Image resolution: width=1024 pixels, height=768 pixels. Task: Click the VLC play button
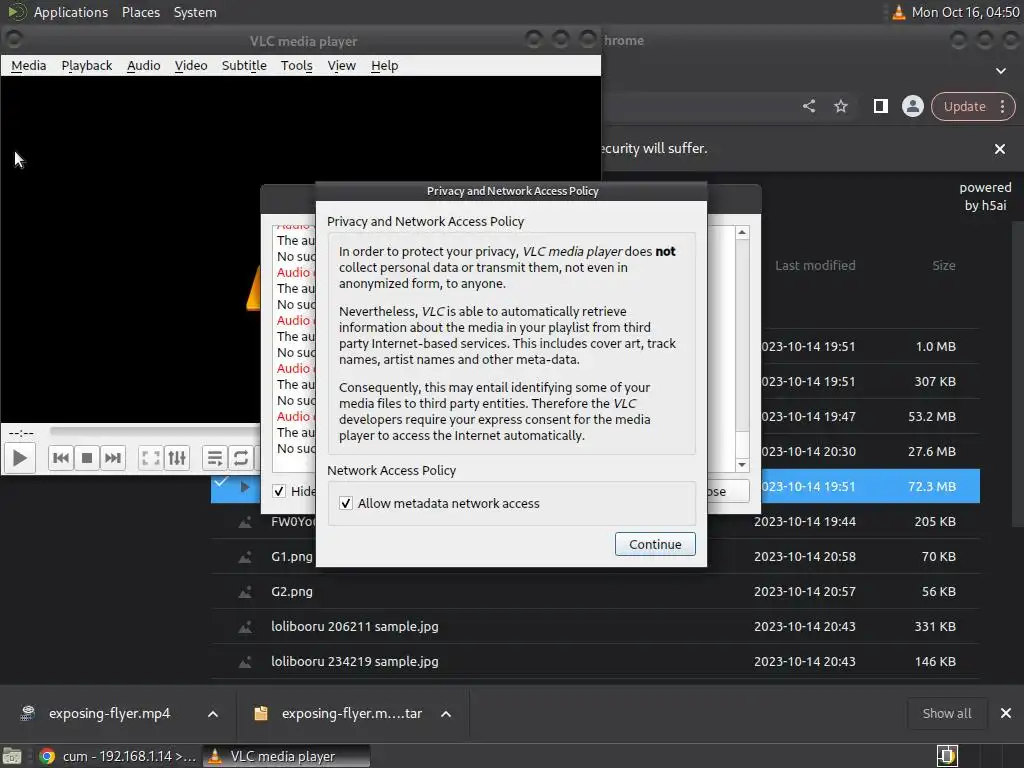[x=20, y=458]
